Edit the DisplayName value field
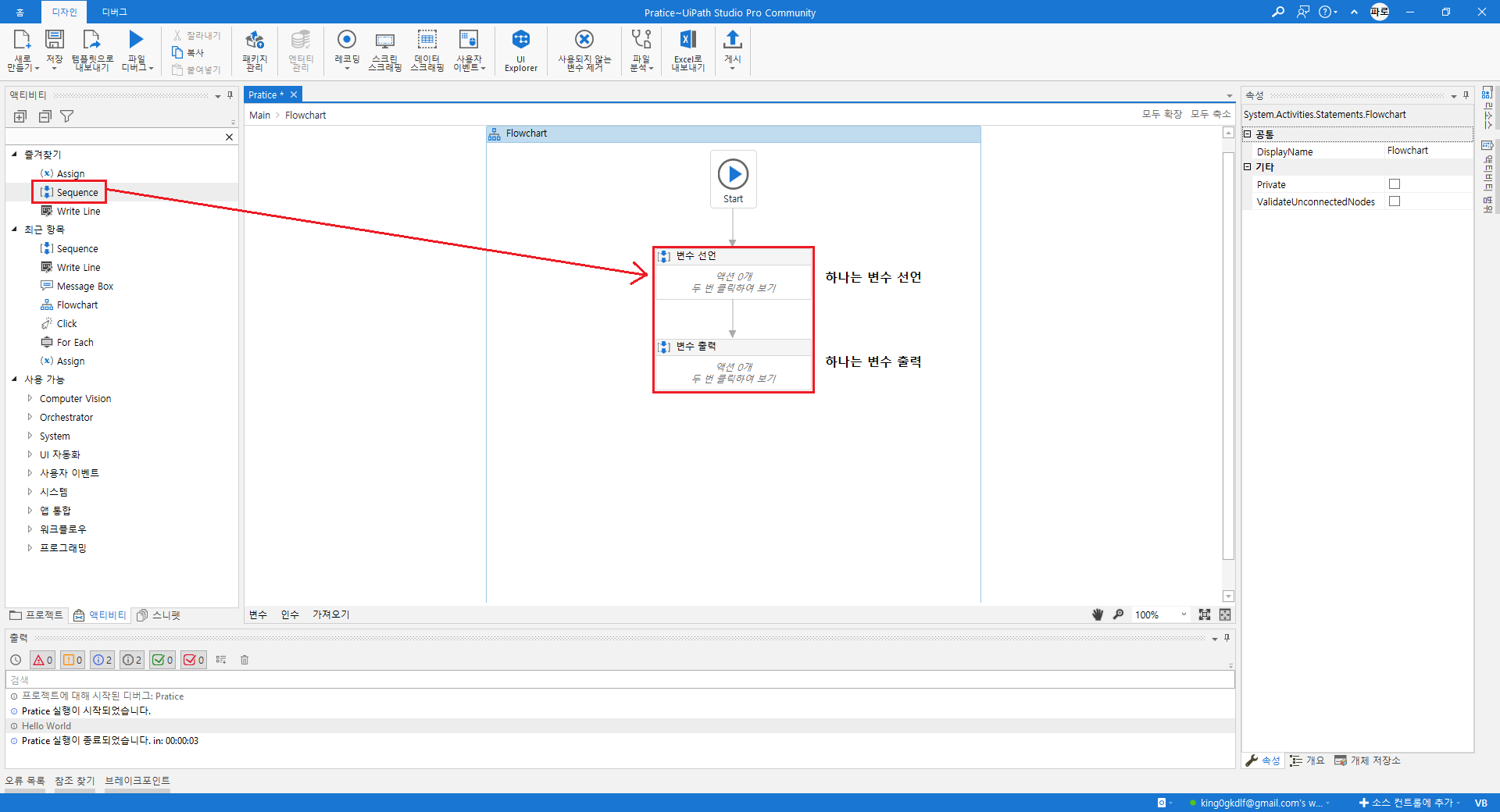The height and width of the screenshot is (812, 1500). pos(1429,151)
